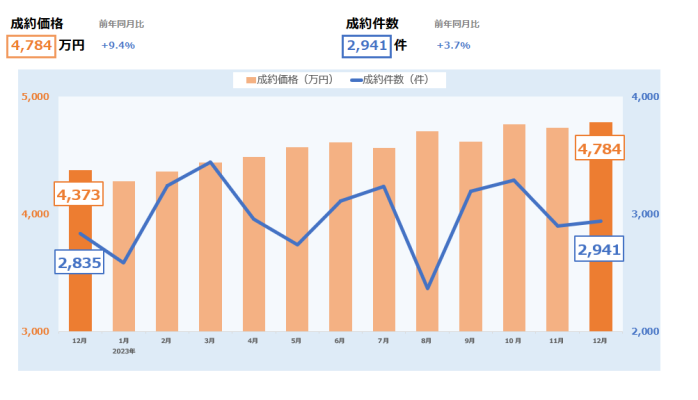Select the 4,373 data label on the chart
Screen dimensions: 698x400
click(78, 195)
